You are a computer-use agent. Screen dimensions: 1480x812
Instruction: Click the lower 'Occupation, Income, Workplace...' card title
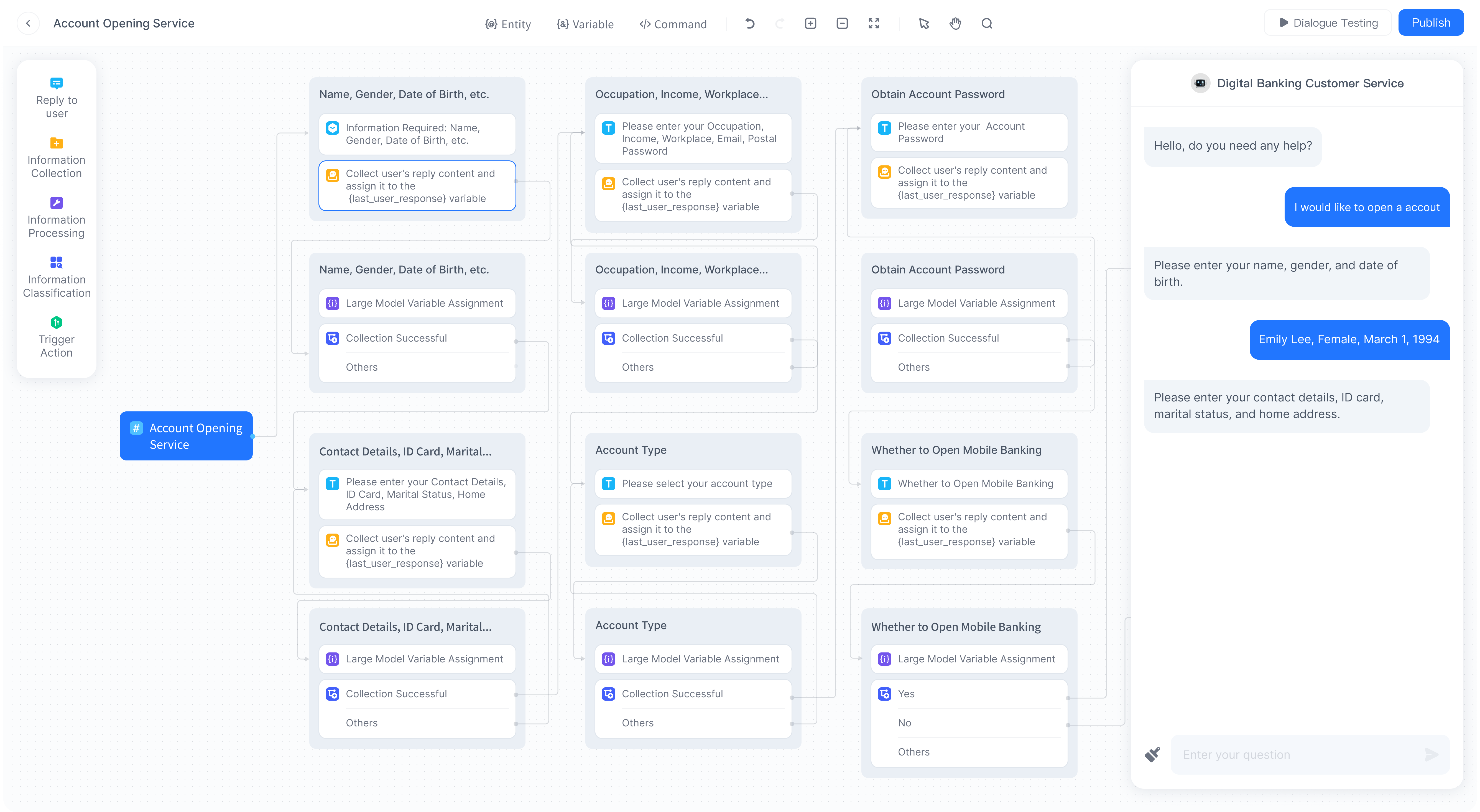(682, 270)
